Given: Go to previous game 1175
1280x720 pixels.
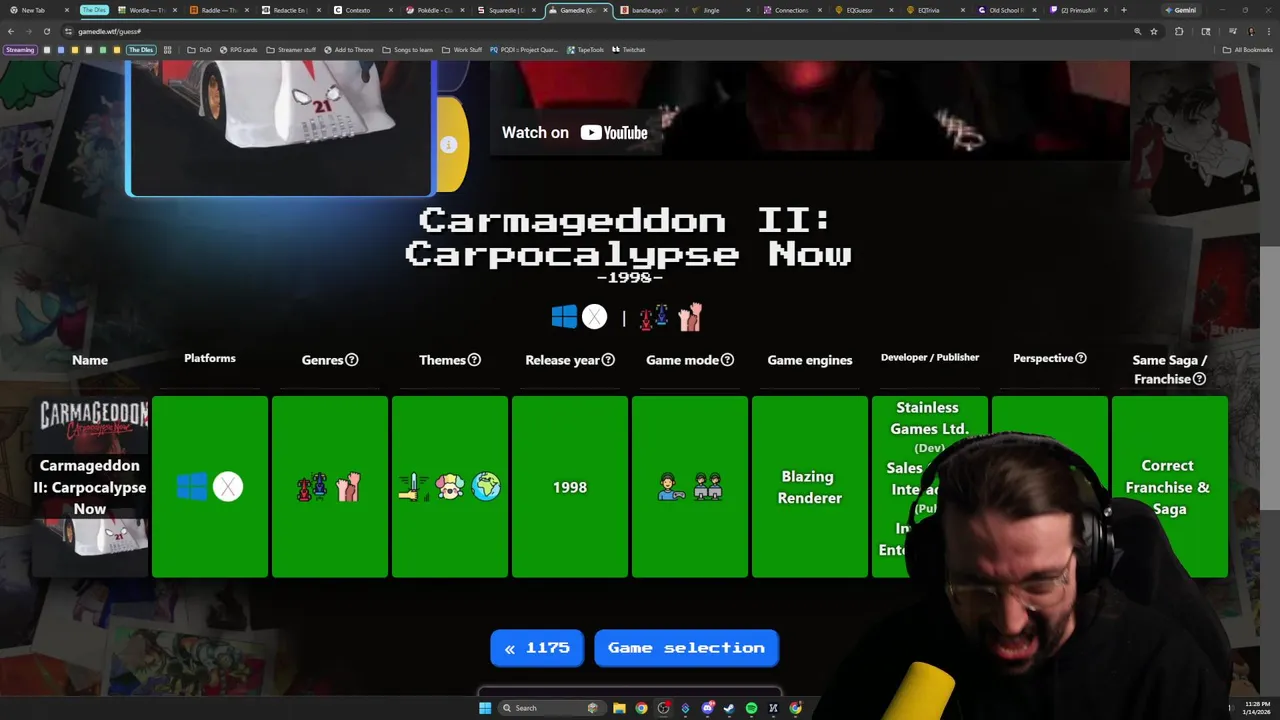Looking at the screenshot, I should pyautogui.click(x=537, y=648).
